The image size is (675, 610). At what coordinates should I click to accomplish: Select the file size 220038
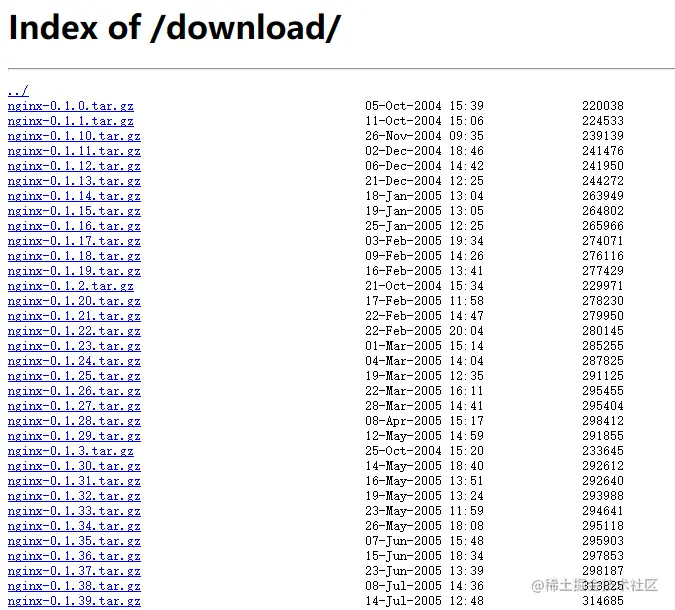tap(603, 106)
